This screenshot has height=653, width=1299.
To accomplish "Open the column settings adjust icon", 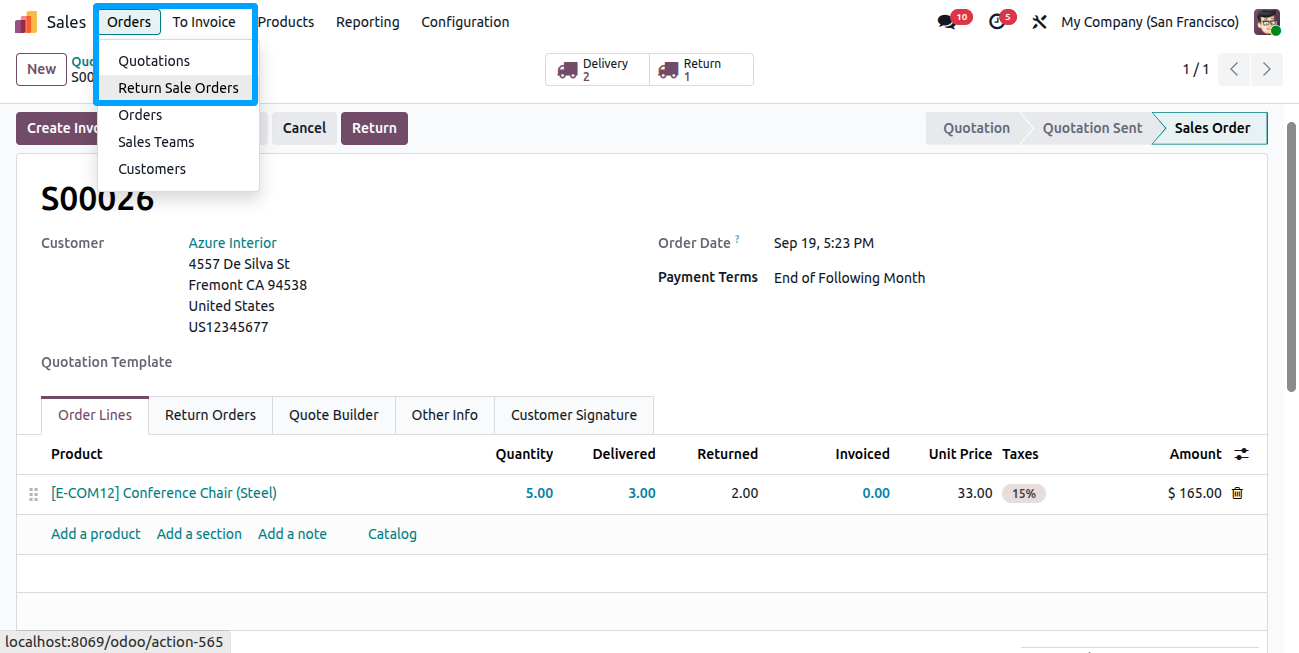I will coord(1241,454).
